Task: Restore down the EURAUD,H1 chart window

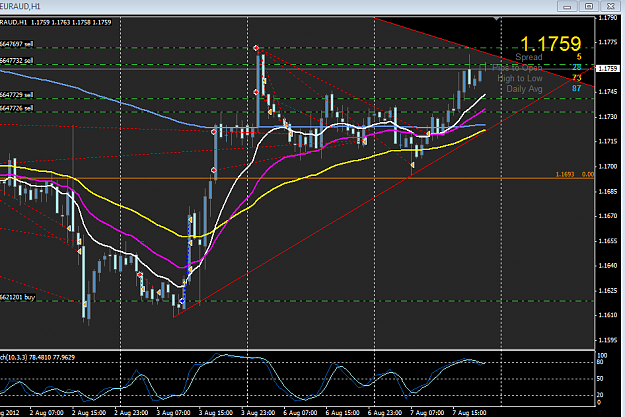Action: 589,6
